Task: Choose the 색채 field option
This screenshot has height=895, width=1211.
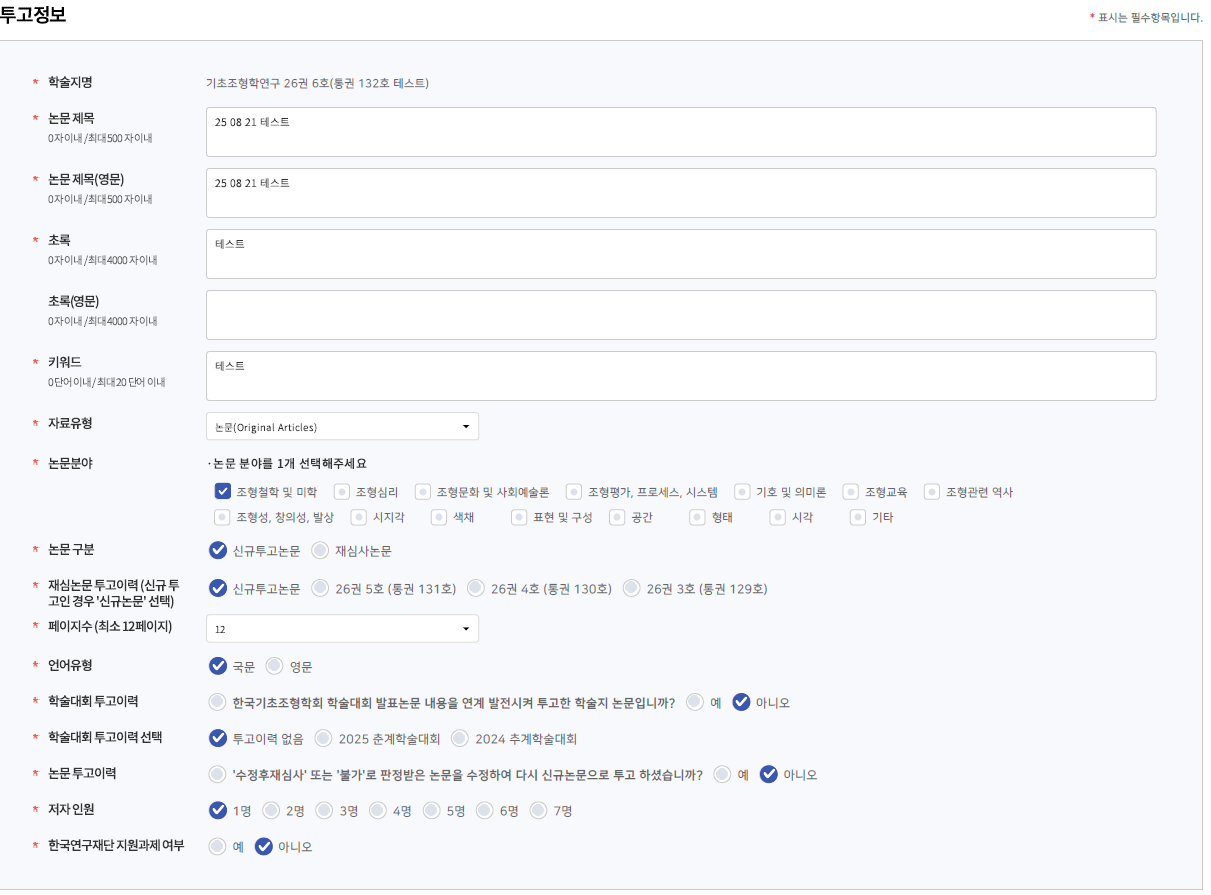Action: tap(439, 517)
